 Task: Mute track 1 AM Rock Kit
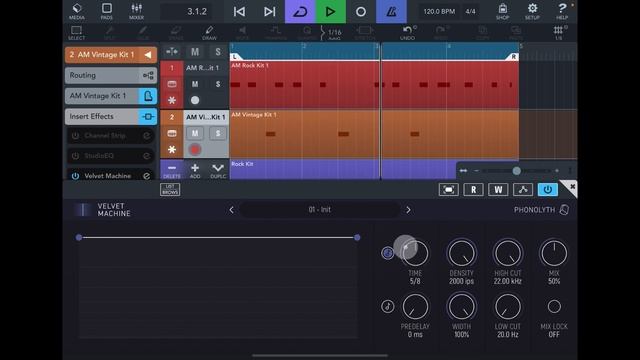(x=195, y=84)
